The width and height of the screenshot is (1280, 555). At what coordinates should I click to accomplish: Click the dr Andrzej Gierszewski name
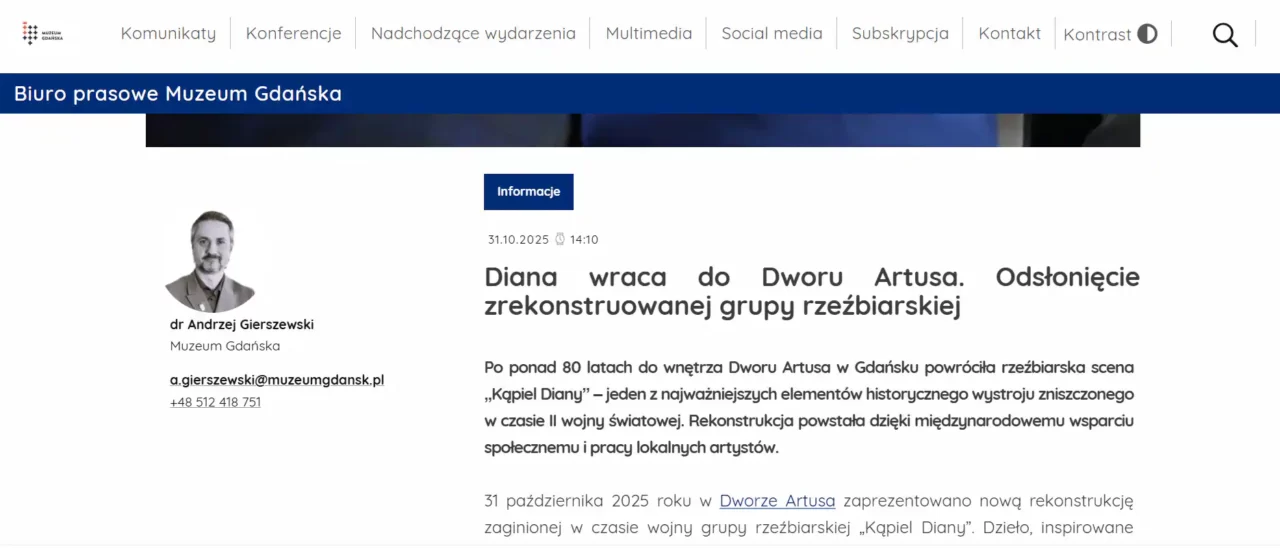point(242,324)
